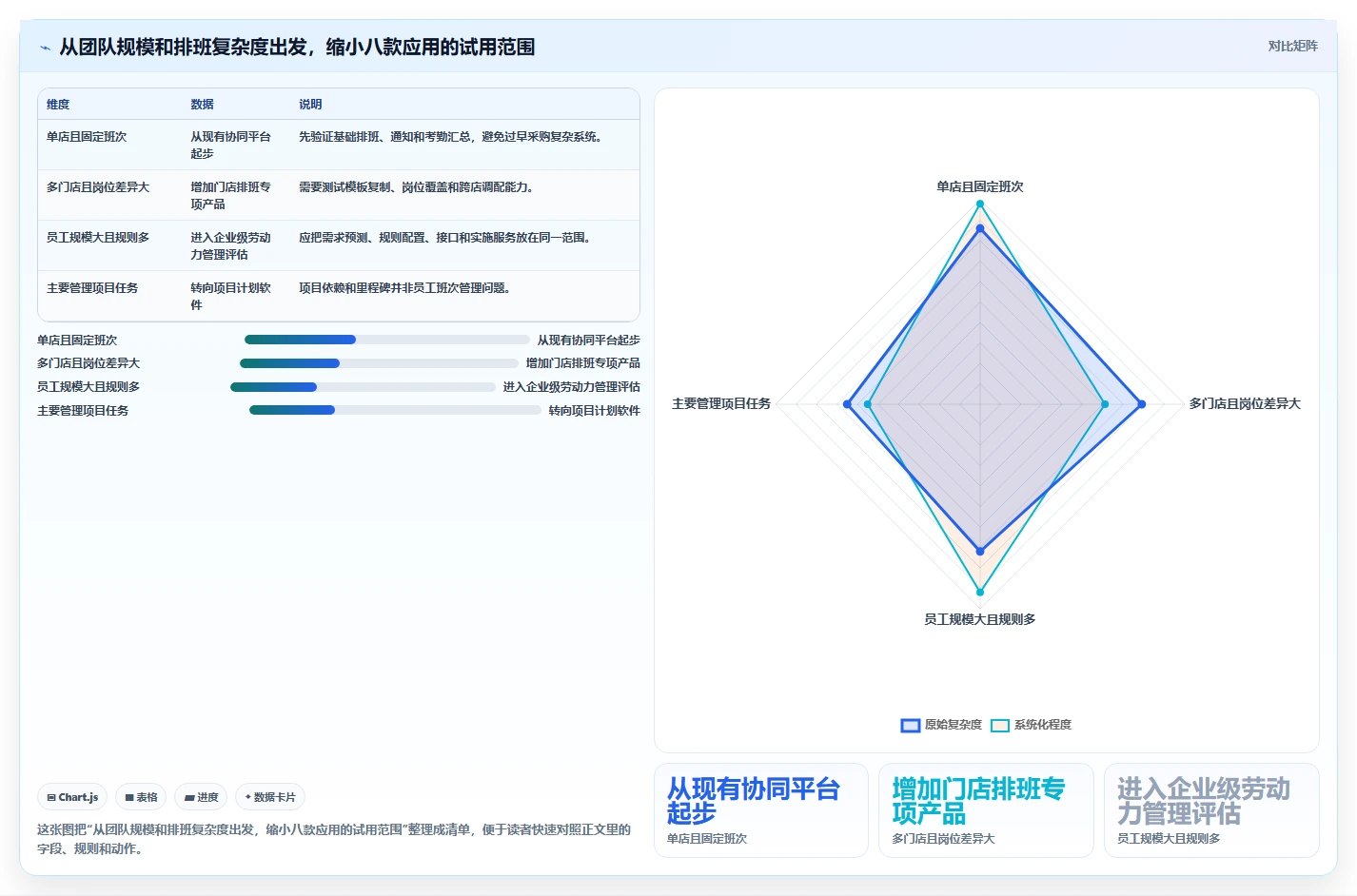
Task: Open the 增加门店排班专项产品 data card
Action: click(x=986, y=810)
